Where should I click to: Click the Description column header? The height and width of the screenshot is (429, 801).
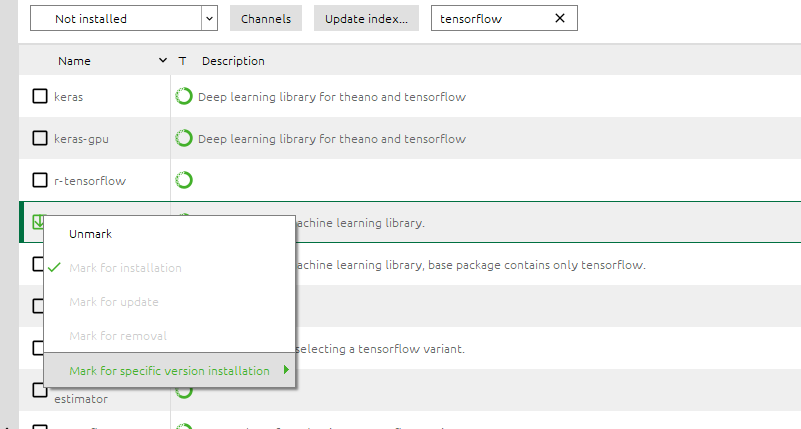point(233,61)
